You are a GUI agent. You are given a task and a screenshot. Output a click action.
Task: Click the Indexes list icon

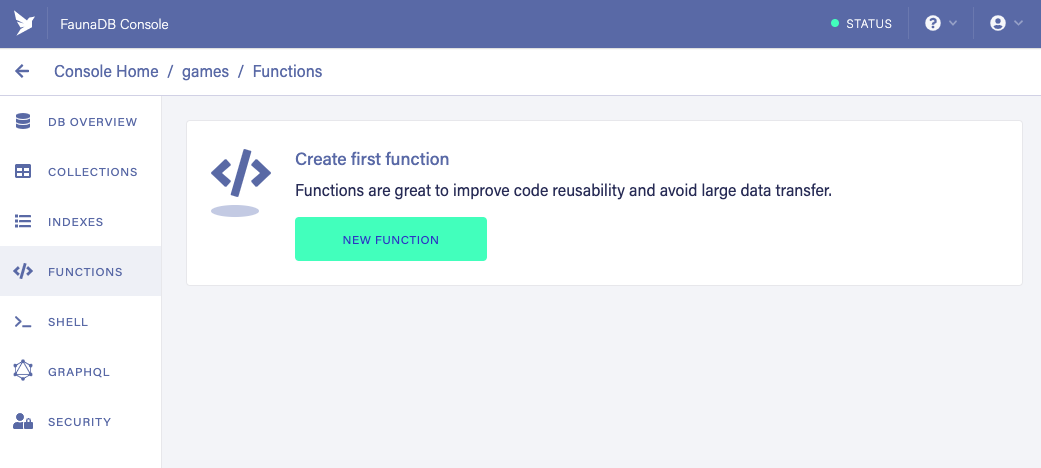(23, 222)
